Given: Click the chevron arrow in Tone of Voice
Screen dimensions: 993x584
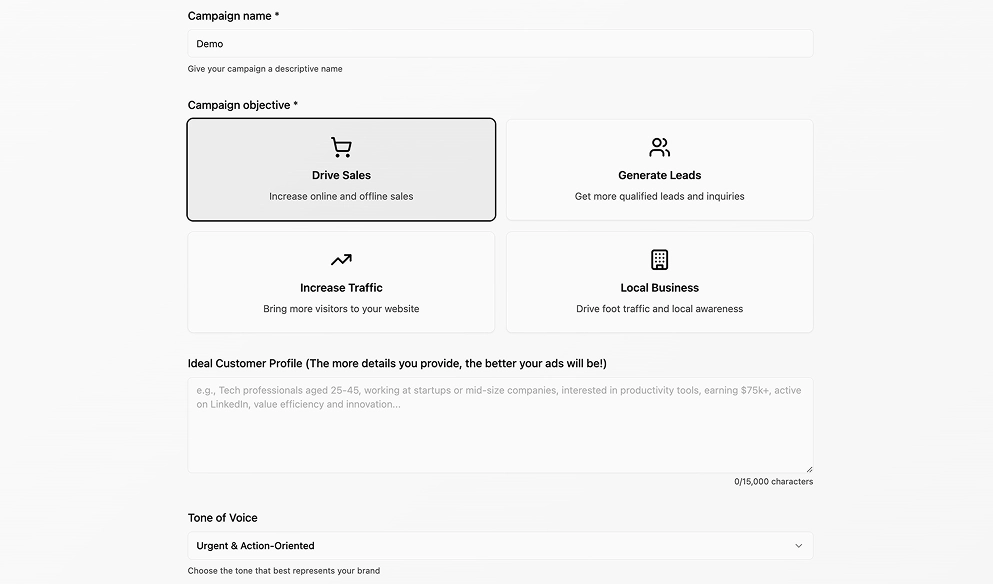Looking at the screenshot, I should click(x=798, y=546).
